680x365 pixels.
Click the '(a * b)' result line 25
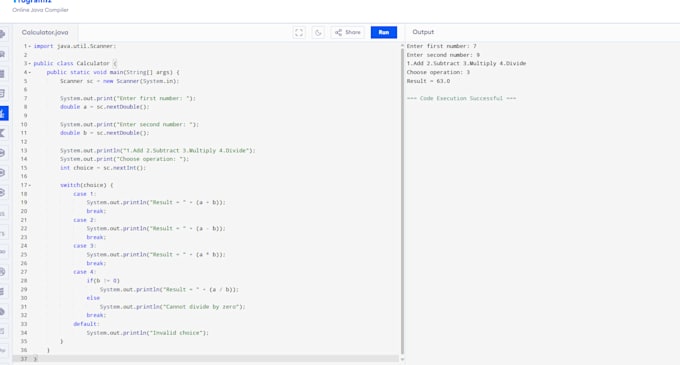point(156,254)
